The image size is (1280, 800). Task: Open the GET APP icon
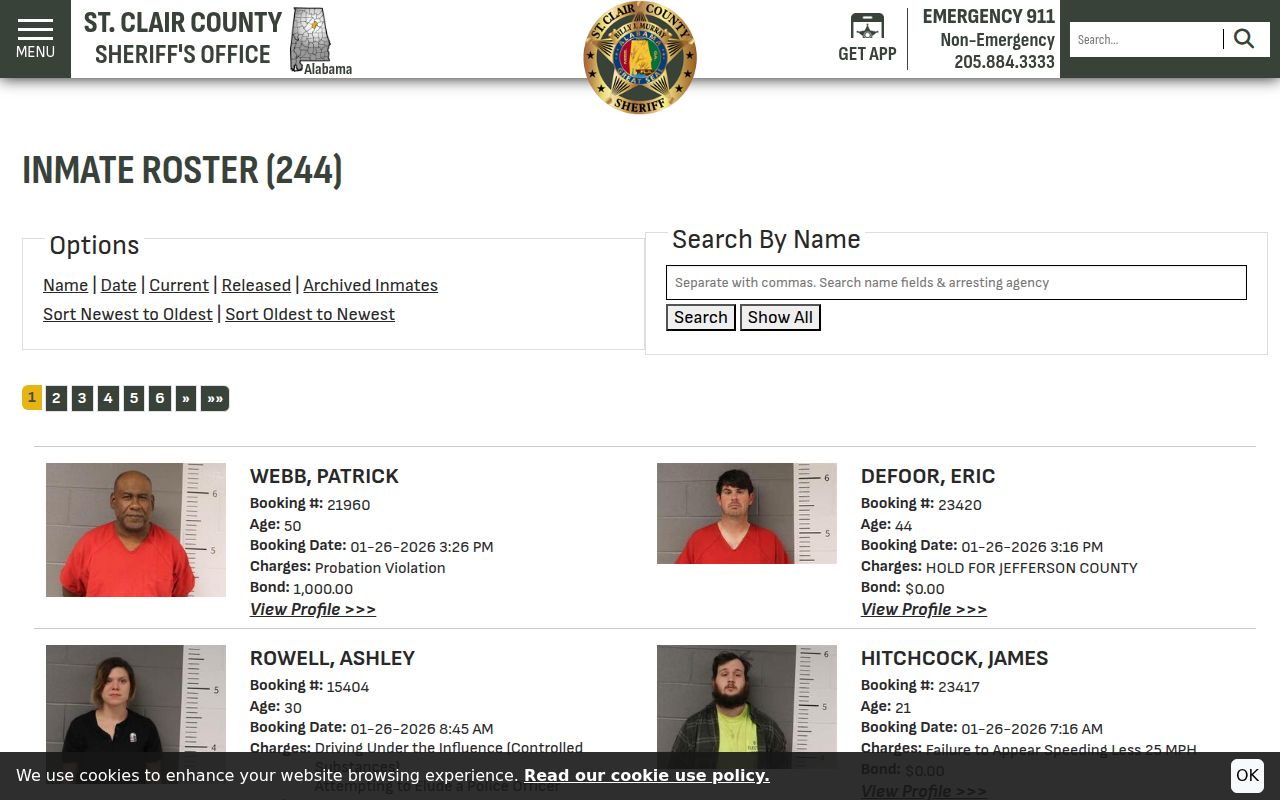coord(867,38)
